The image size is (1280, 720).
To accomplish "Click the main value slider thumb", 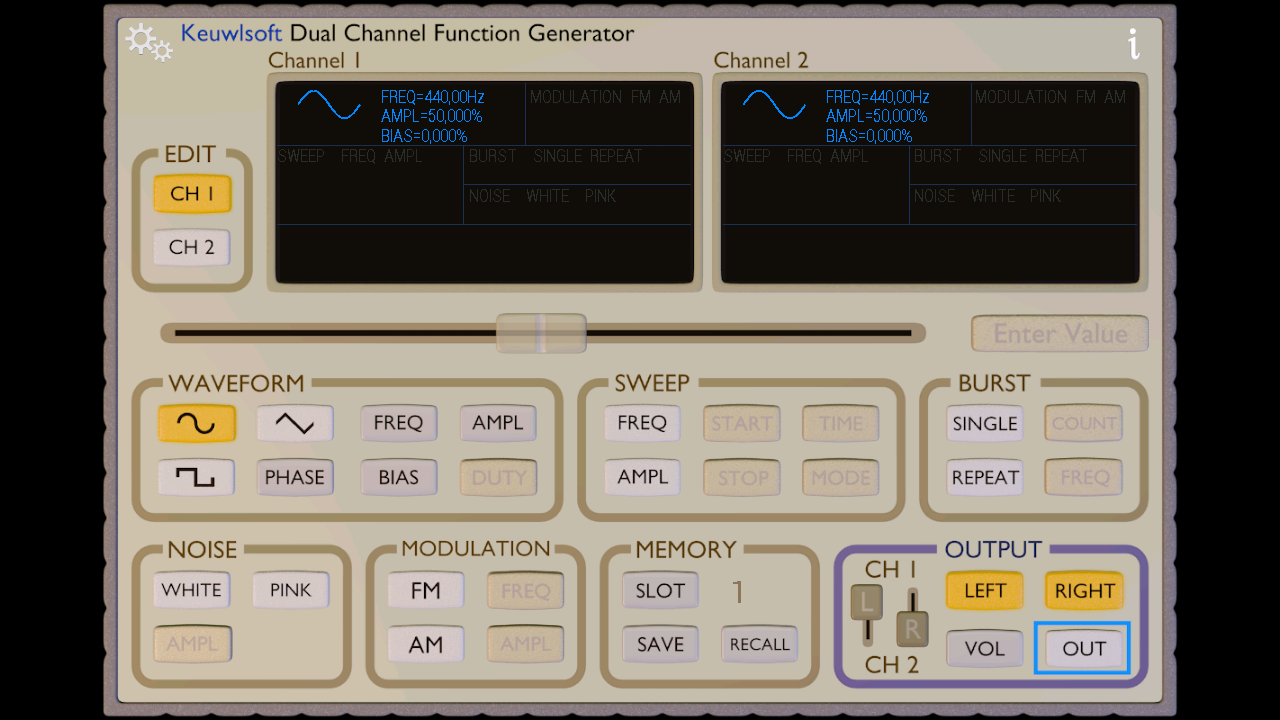I will (x=541, y=333).
